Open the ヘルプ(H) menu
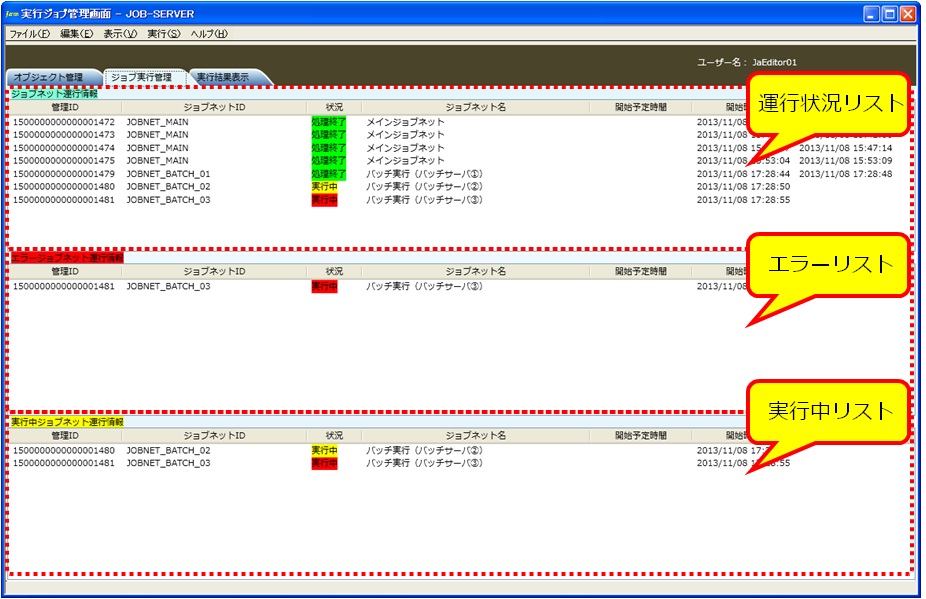Screen dimensions: 926x599 tap(209, 34)
